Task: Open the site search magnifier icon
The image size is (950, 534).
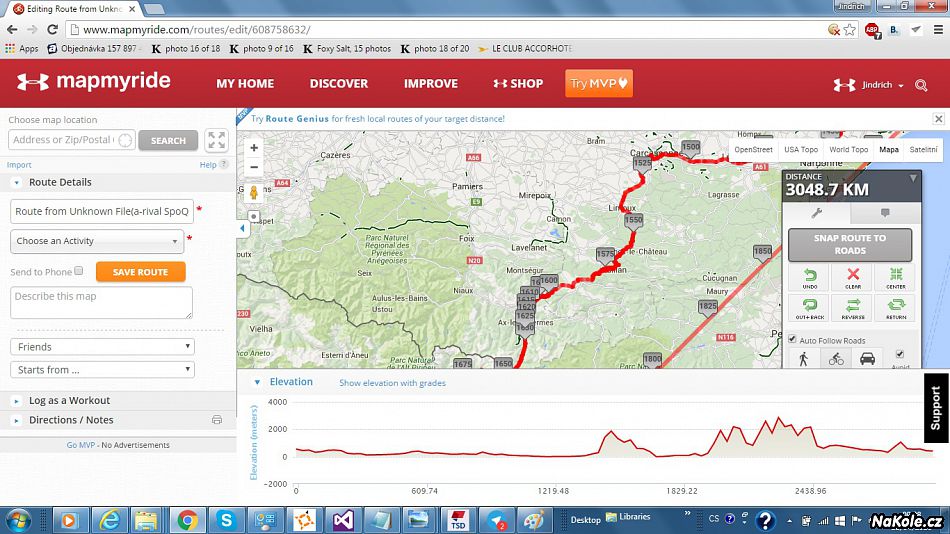Action: point(921,85)
